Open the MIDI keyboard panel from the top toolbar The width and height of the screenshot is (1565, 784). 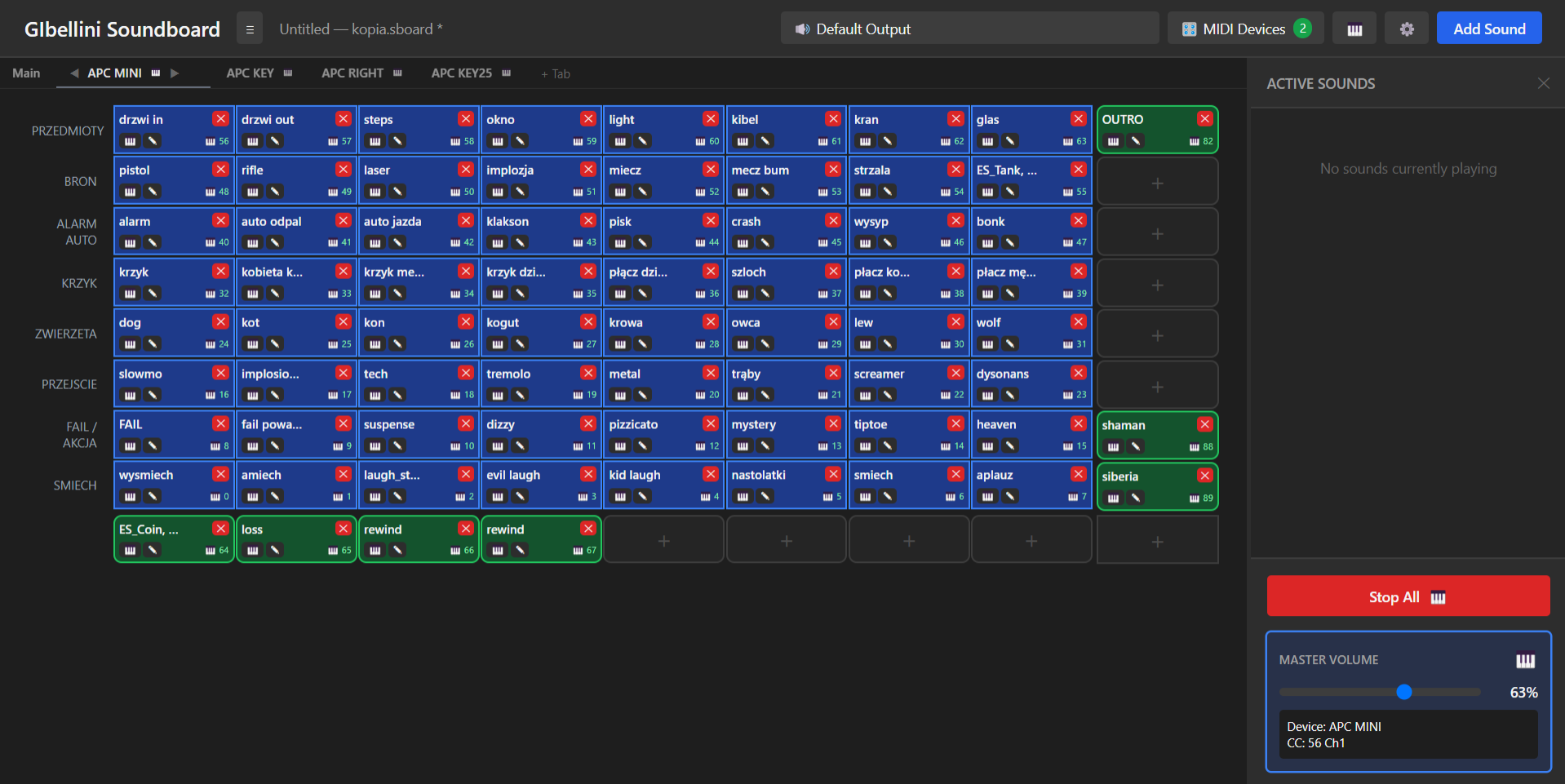coord(1354,28)
